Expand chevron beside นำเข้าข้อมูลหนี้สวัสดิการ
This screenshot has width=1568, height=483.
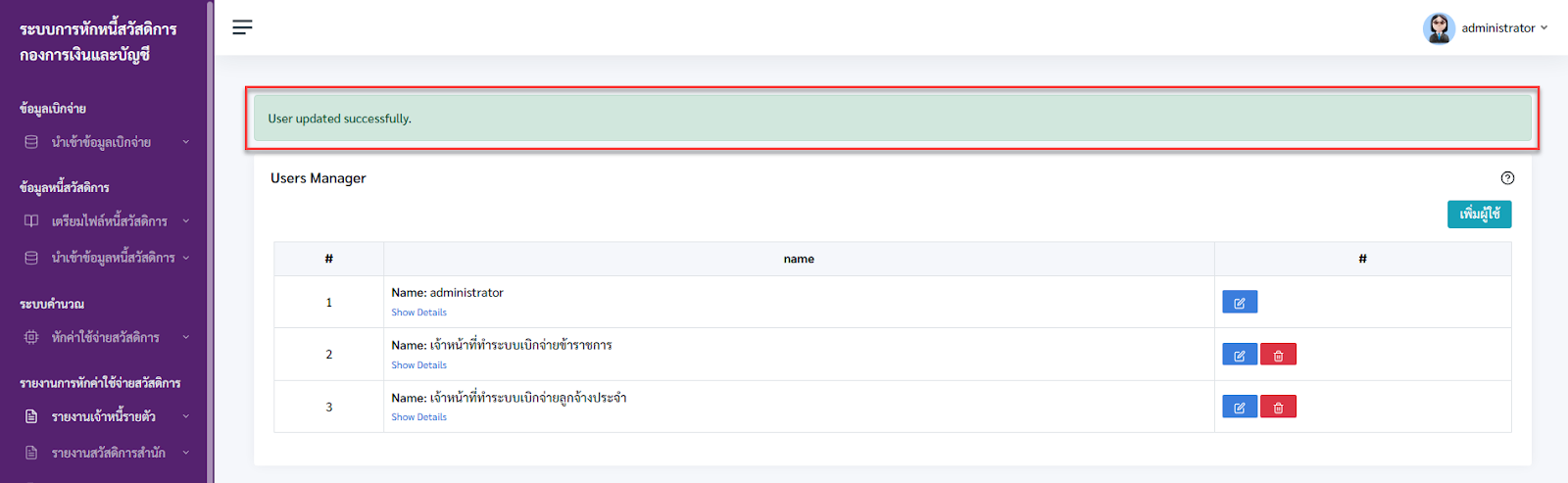(186, 258)
